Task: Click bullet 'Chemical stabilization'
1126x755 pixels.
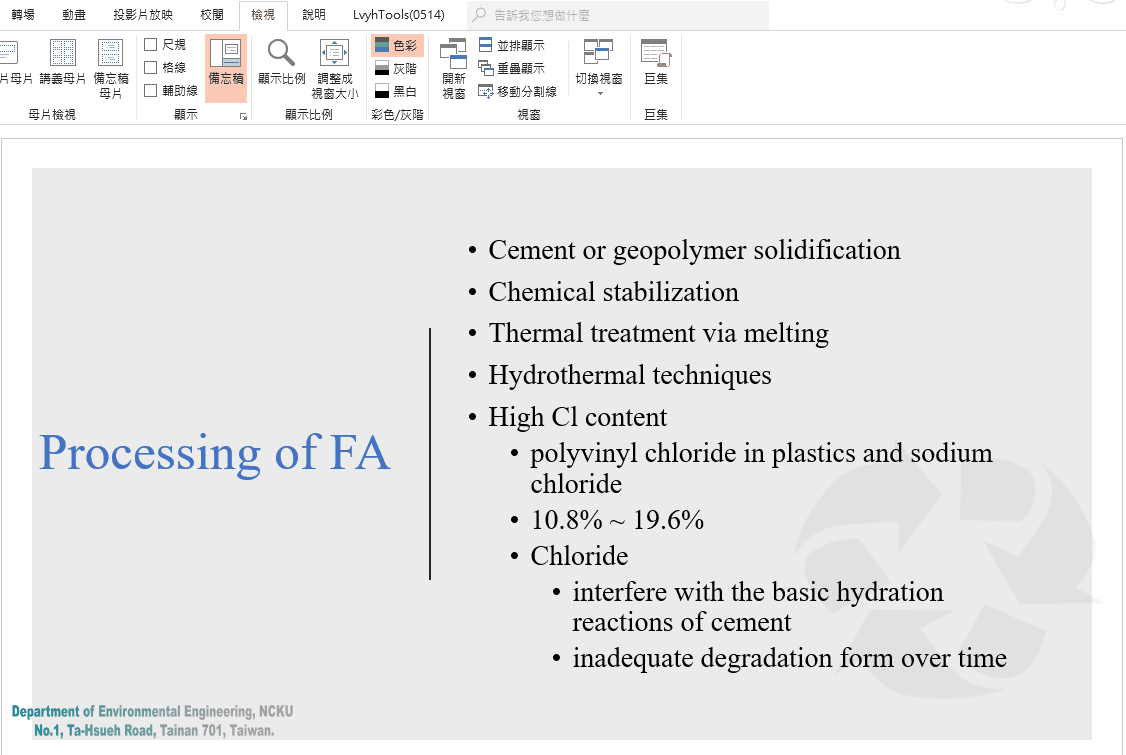Action: (613, 292)
